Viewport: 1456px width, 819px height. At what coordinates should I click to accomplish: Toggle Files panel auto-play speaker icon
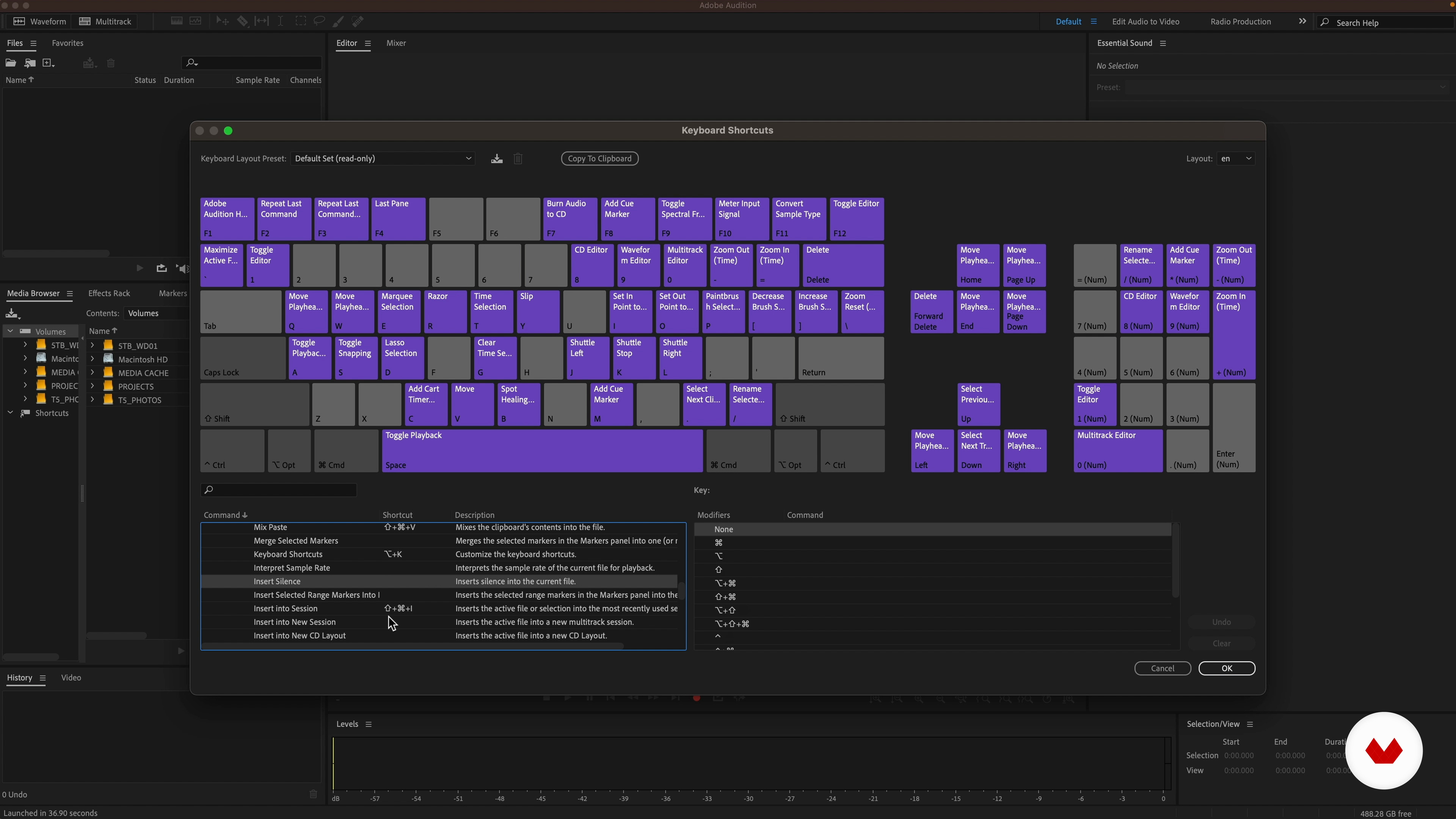tap(182, 268)
